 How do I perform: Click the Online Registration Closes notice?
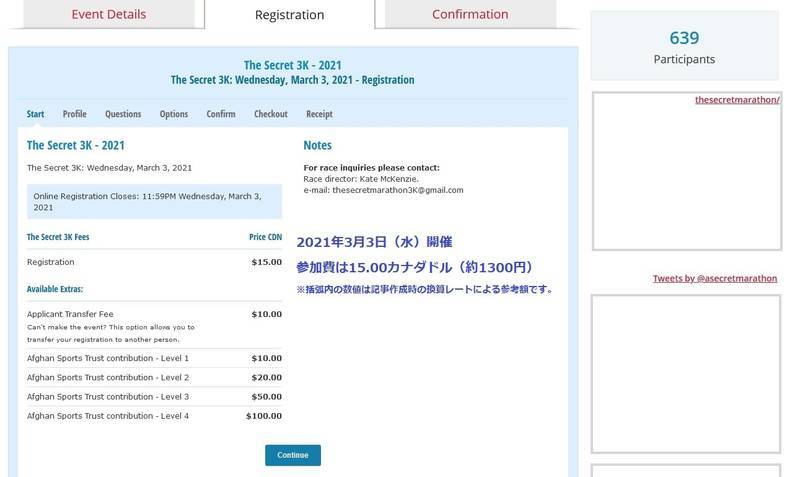(154, 202)
